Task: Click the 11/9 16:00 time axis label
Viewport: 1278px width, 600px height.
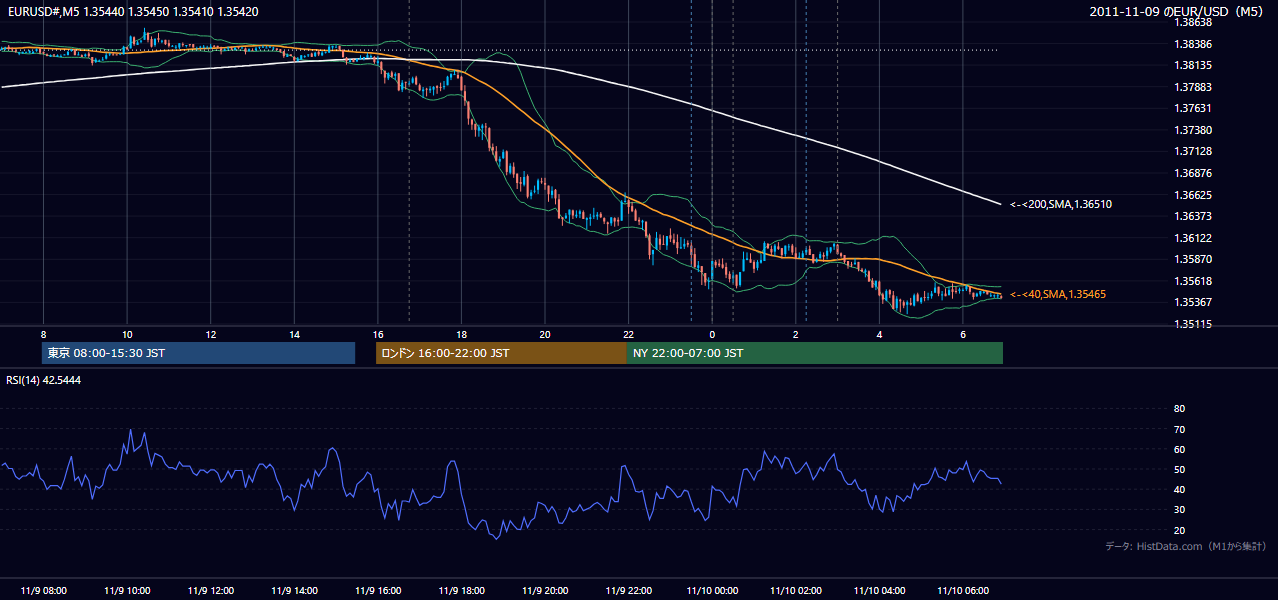Action: click(378, 591)
